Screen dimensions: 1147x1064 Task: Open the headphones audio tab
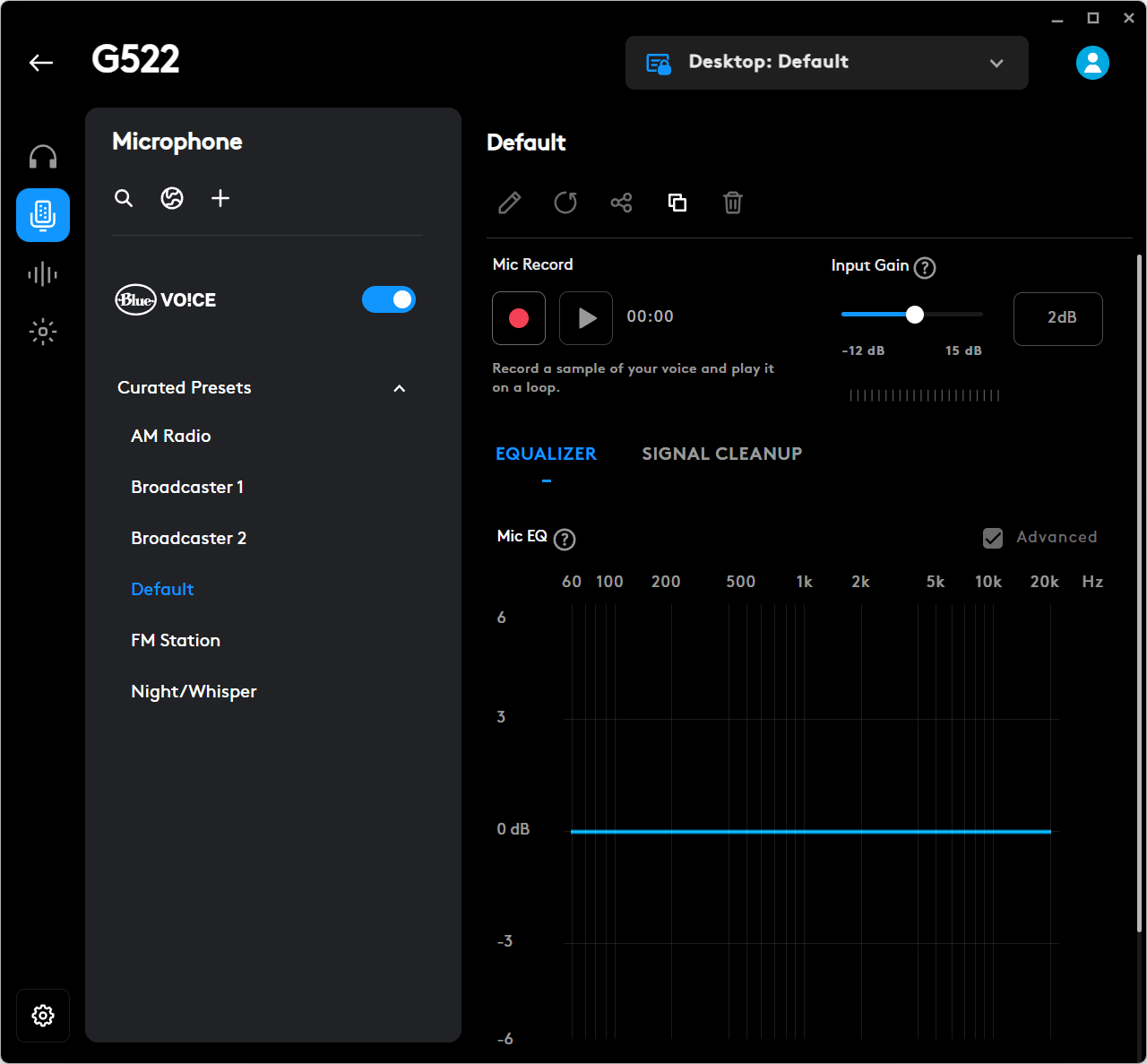point(43,158)
